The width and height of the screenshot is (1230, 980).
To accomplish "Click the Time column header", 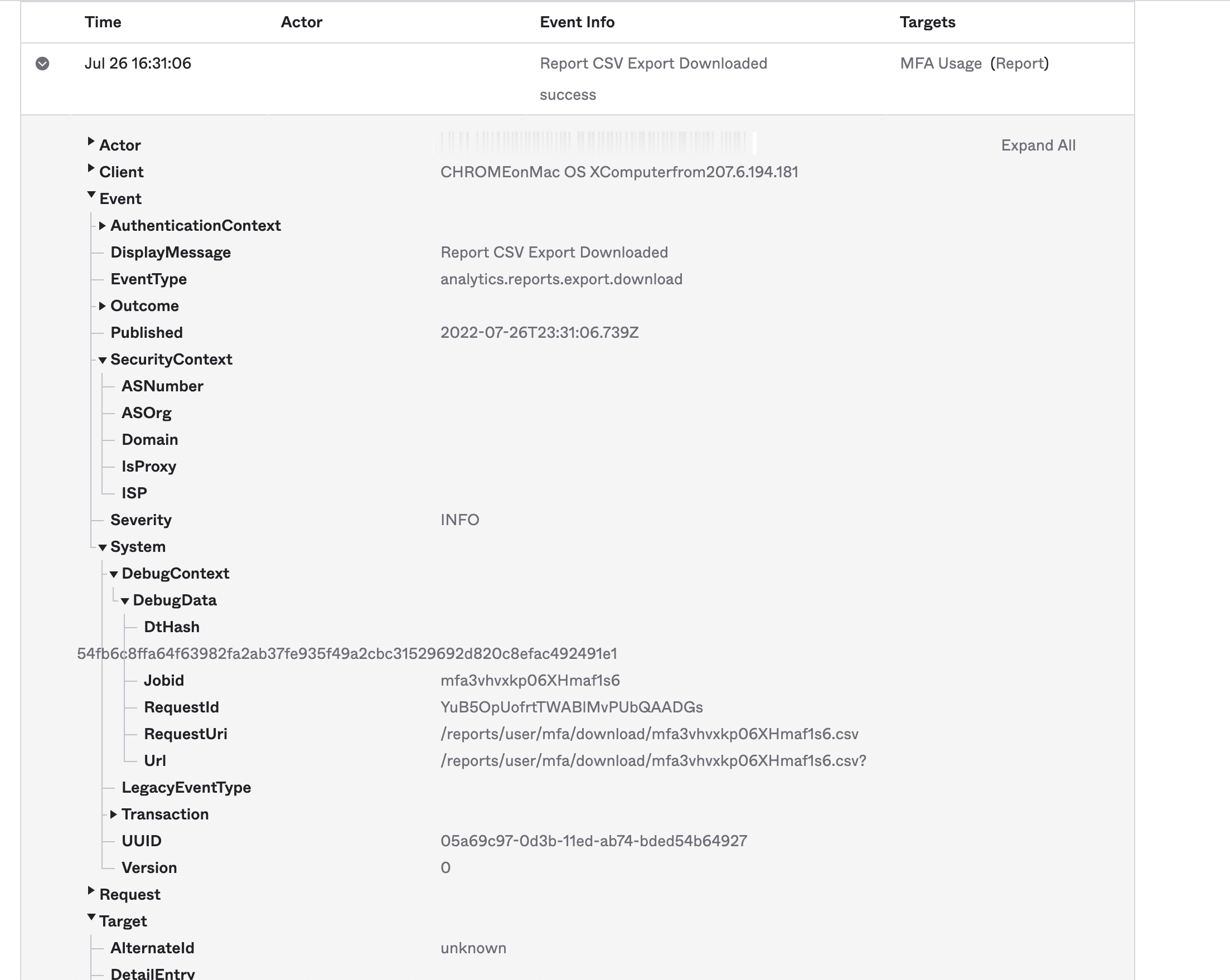I will [103, 22].
